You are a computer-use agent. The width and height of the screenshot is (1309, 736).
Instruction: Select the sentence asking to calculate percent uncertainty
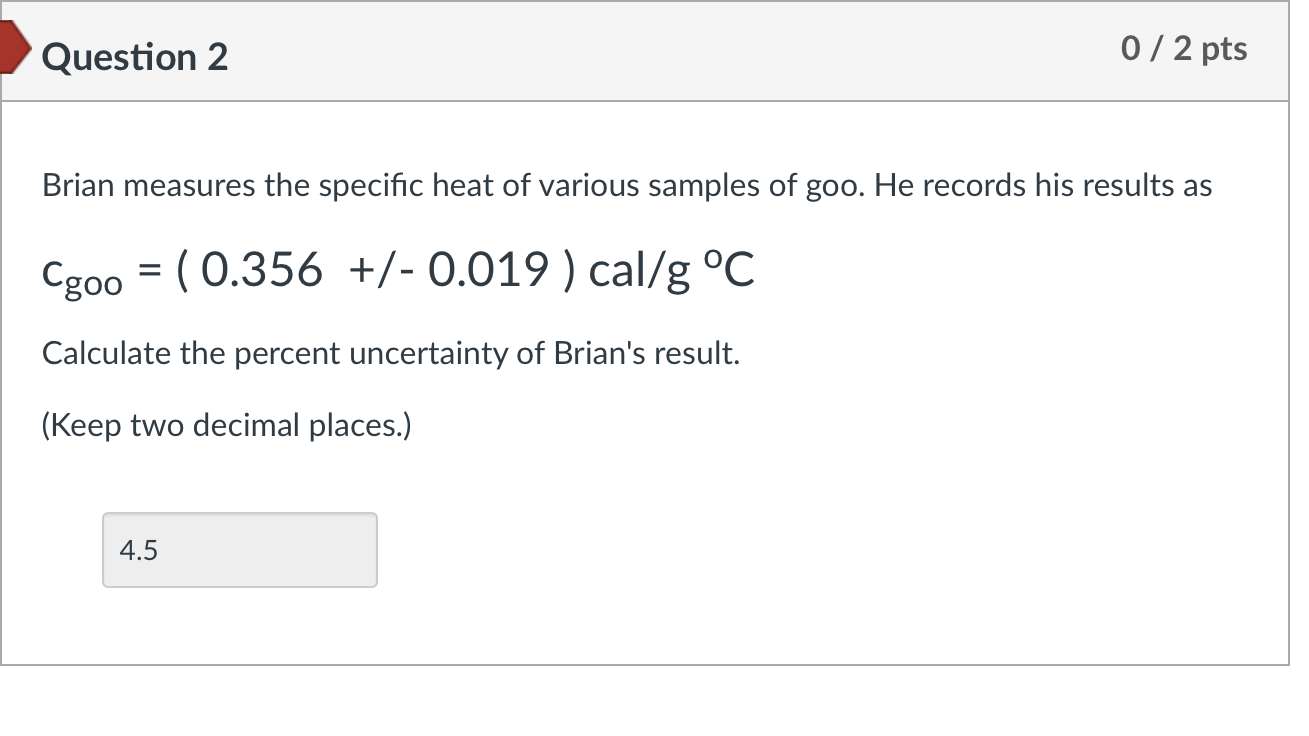pyautogui.click(x=390, y=352)
